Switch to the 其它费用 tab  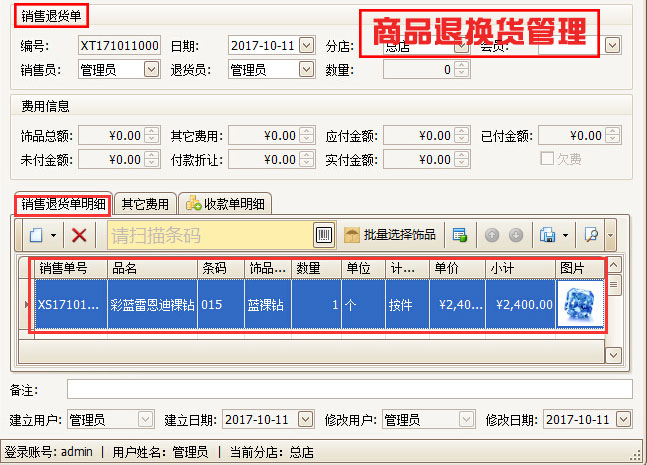(145, 204)
